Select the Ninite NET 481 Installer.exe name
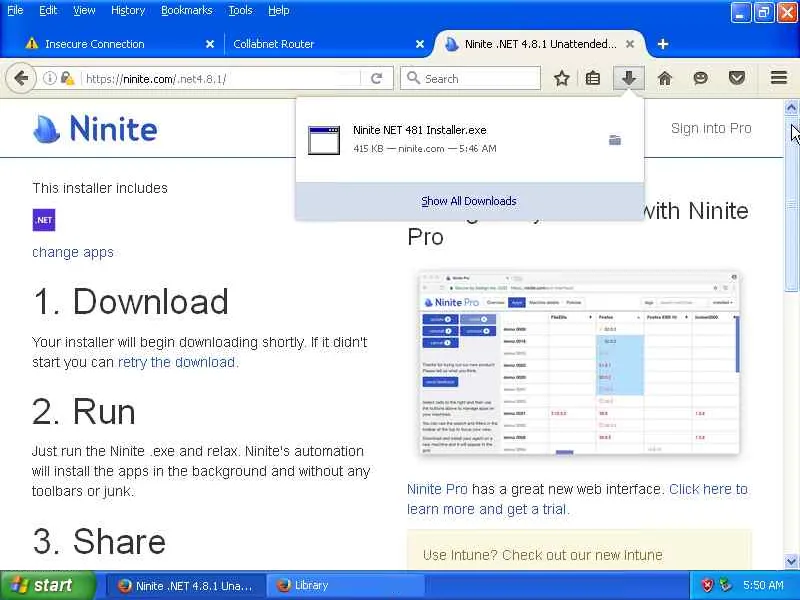The height and width of the screenshot is (600, 800). (419, 130)
